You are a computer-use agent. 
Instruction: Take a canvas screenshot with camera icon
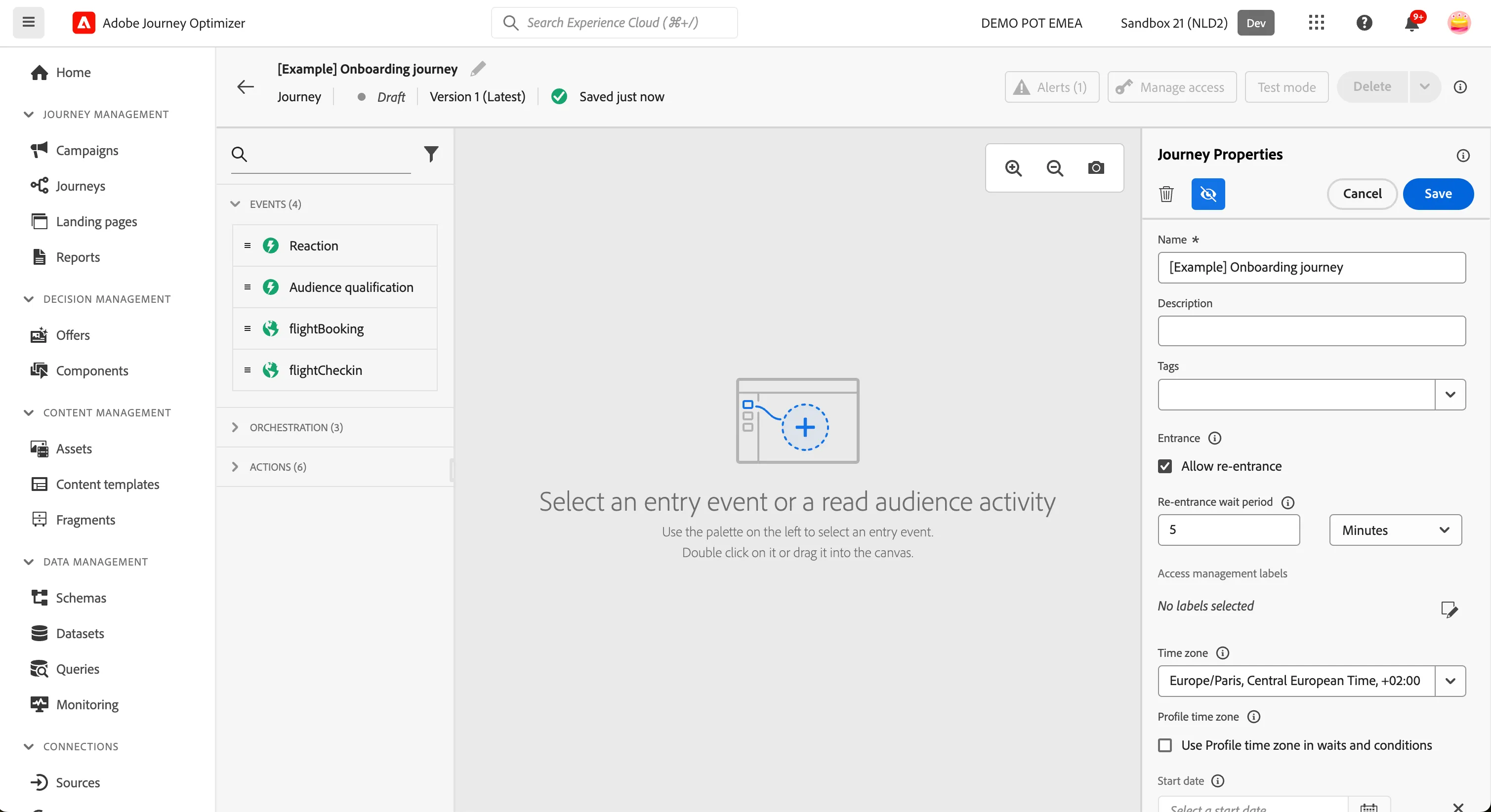pos(1096,168)
